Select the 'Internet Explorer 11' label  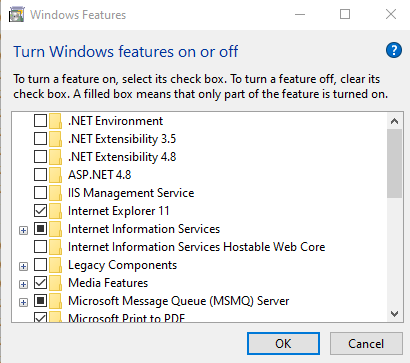119,211
